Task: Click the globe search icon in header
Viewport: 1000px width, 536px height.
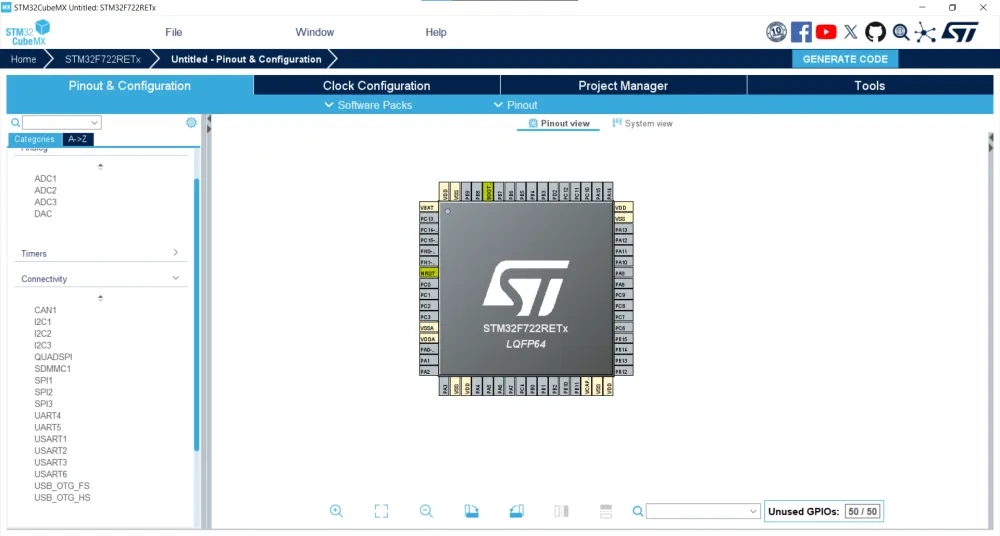Action: (x=901, y=32)
